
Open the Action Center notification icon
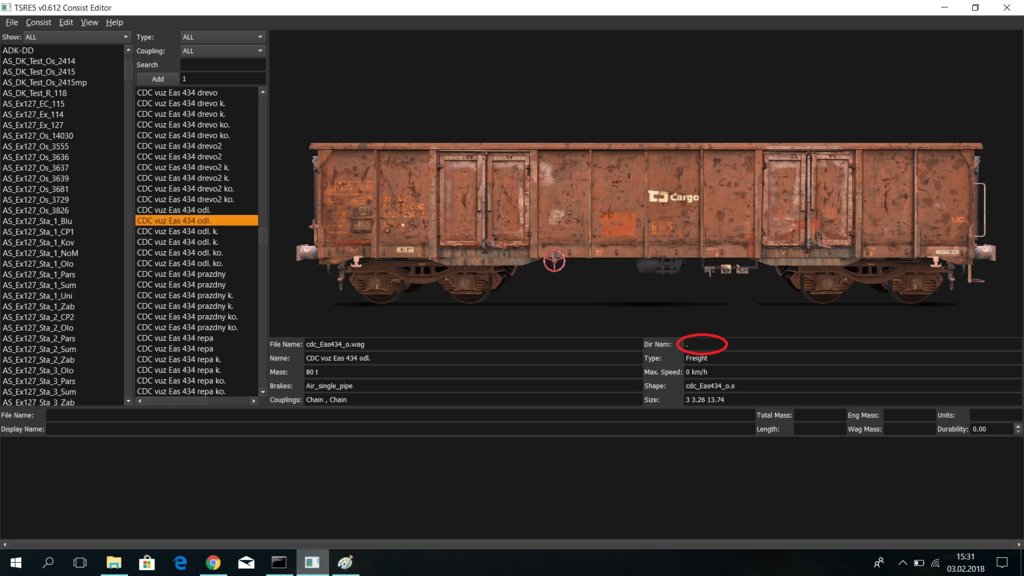[x=1002, y=563]
